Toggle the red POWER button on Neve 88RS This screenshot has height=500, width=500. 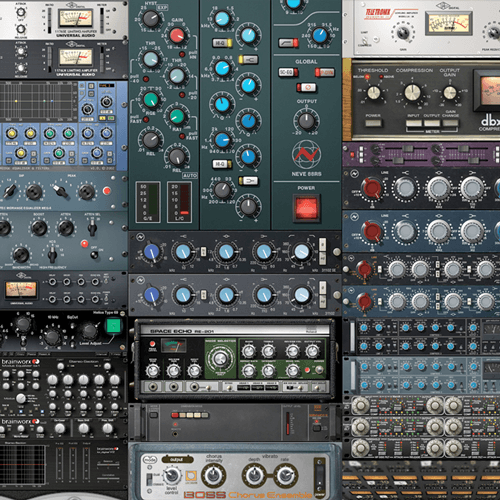click(x=306, y=208)
